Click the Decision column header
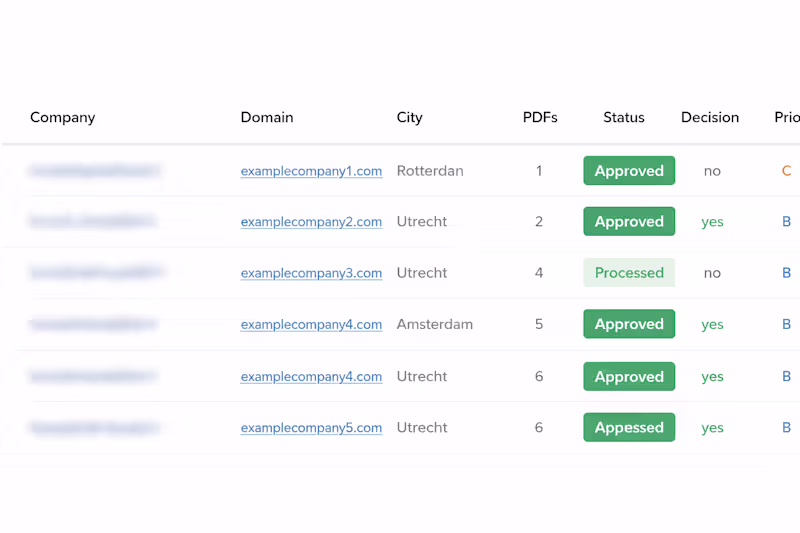The width and height of the screenshot is (800, 533). tap(710, 117)
